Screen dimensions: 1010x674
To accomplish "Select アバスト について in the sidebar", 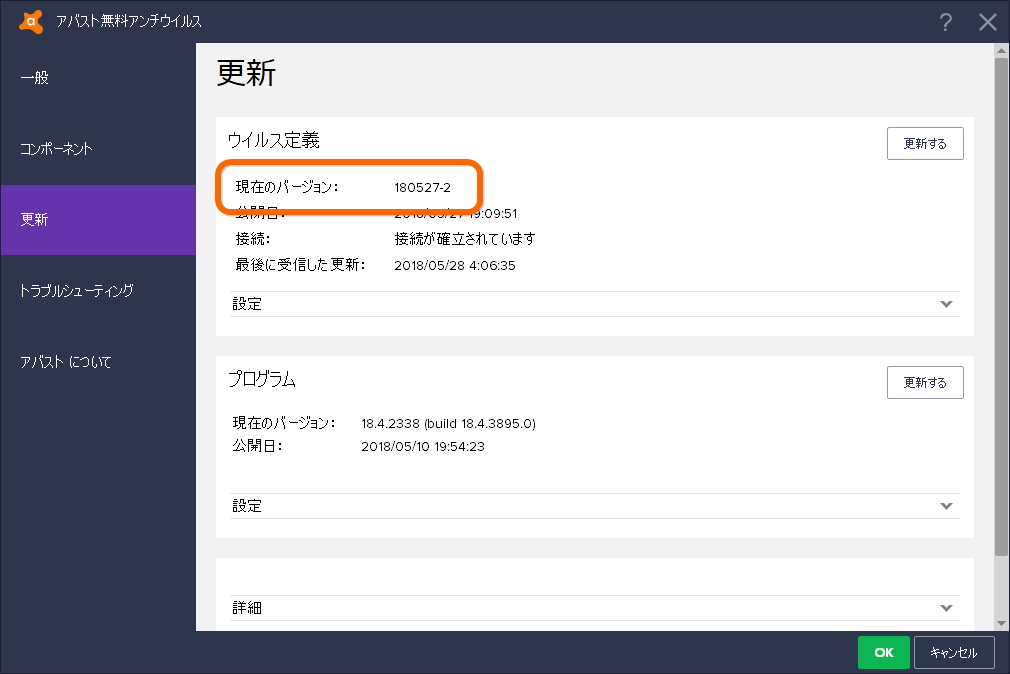I will (x=63, y=362).
